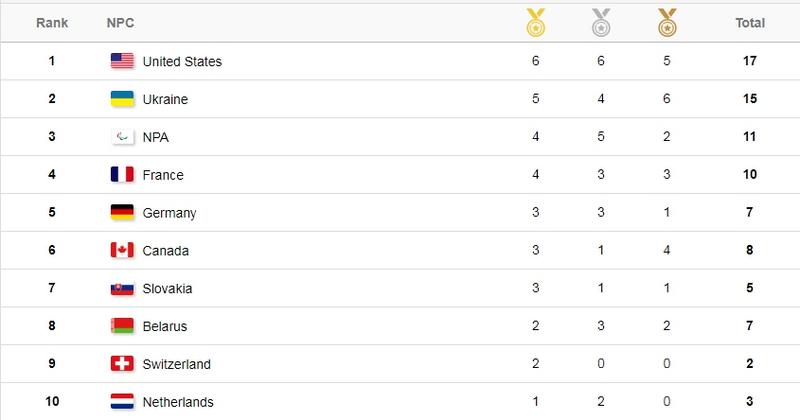Click the Germany flag icon
Viewport: 800px width, 420px height.
(122, 213)
